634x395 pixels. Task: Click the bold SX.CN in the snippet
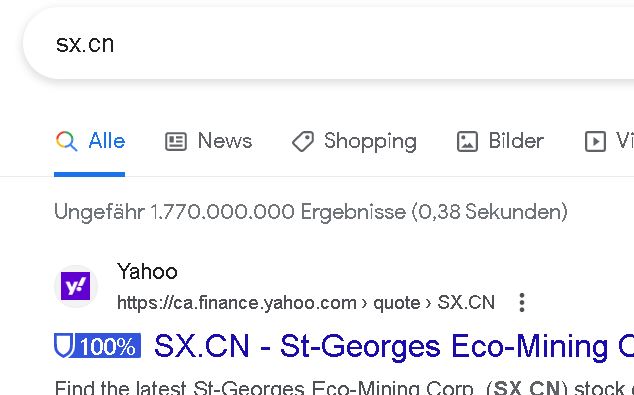point(527,387)
